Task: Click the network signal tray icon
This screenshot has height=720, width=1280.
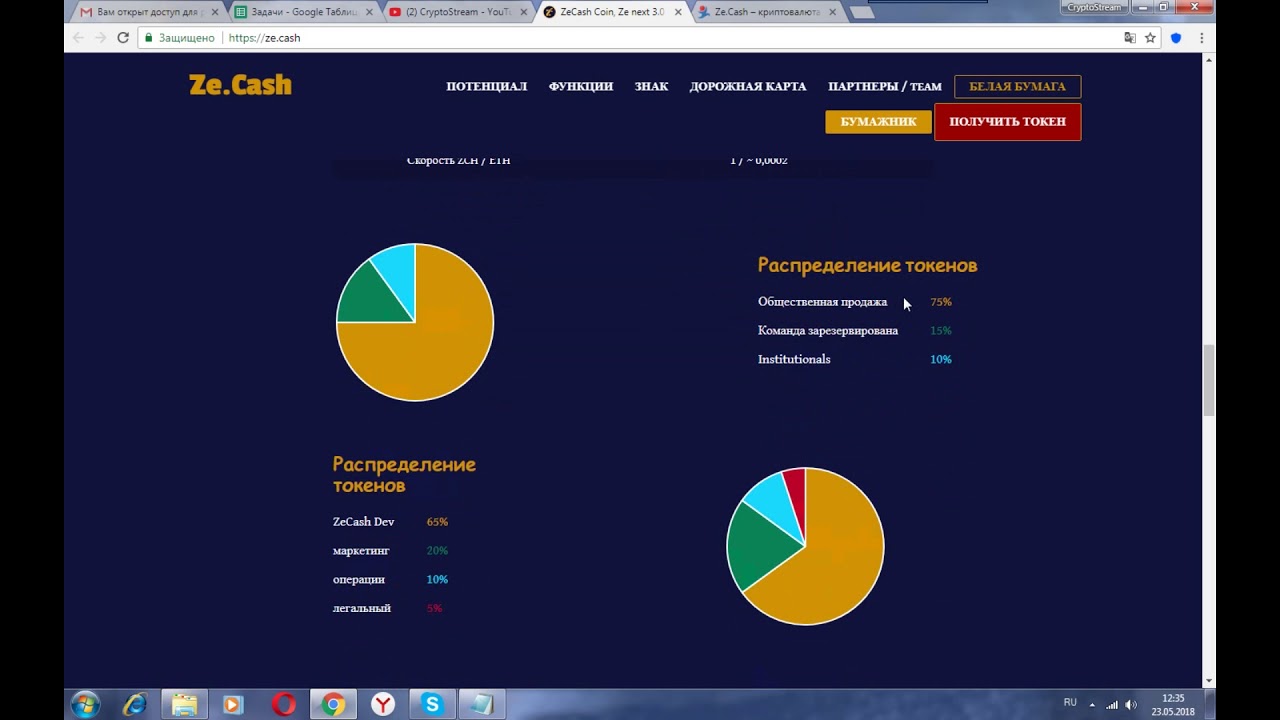Action: 1112,705
